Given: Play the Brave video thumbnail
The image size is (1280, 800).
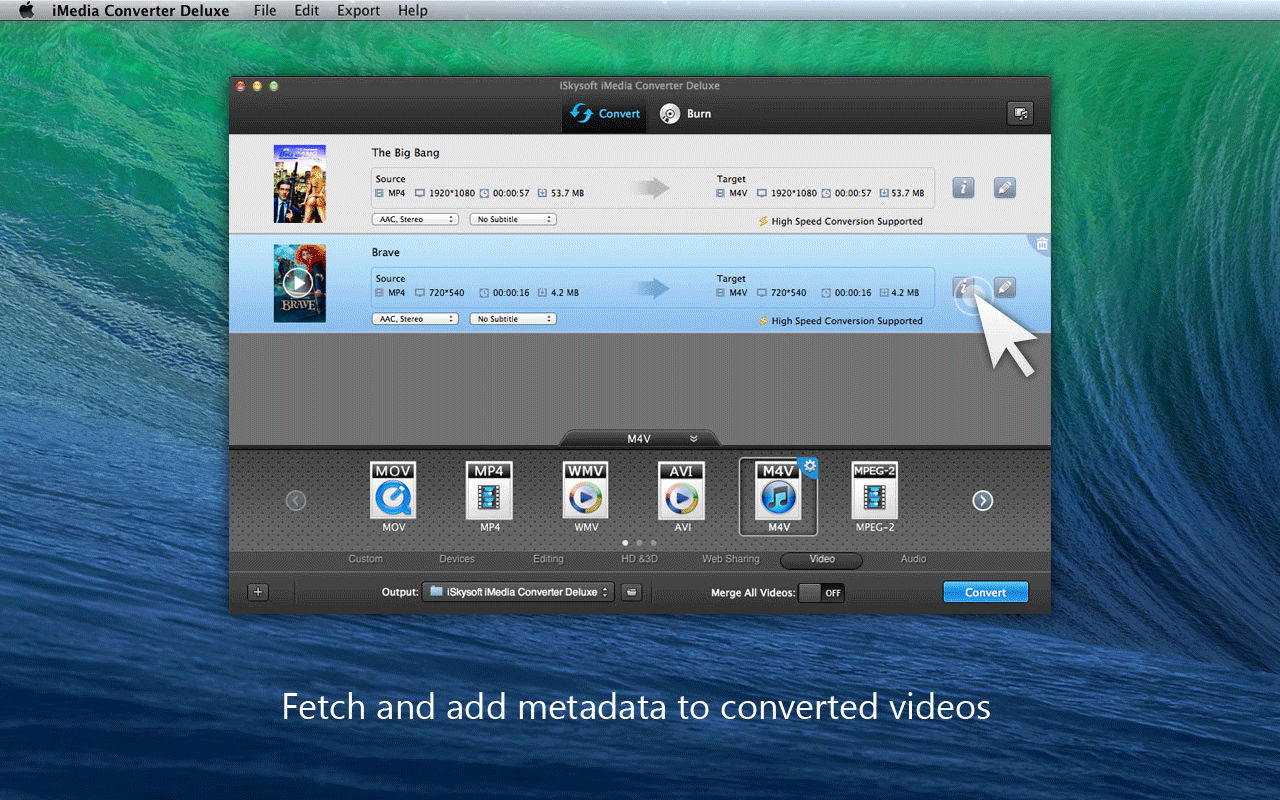Looking at the screenshot, I should pyautogui.click(x=298, y=283).
